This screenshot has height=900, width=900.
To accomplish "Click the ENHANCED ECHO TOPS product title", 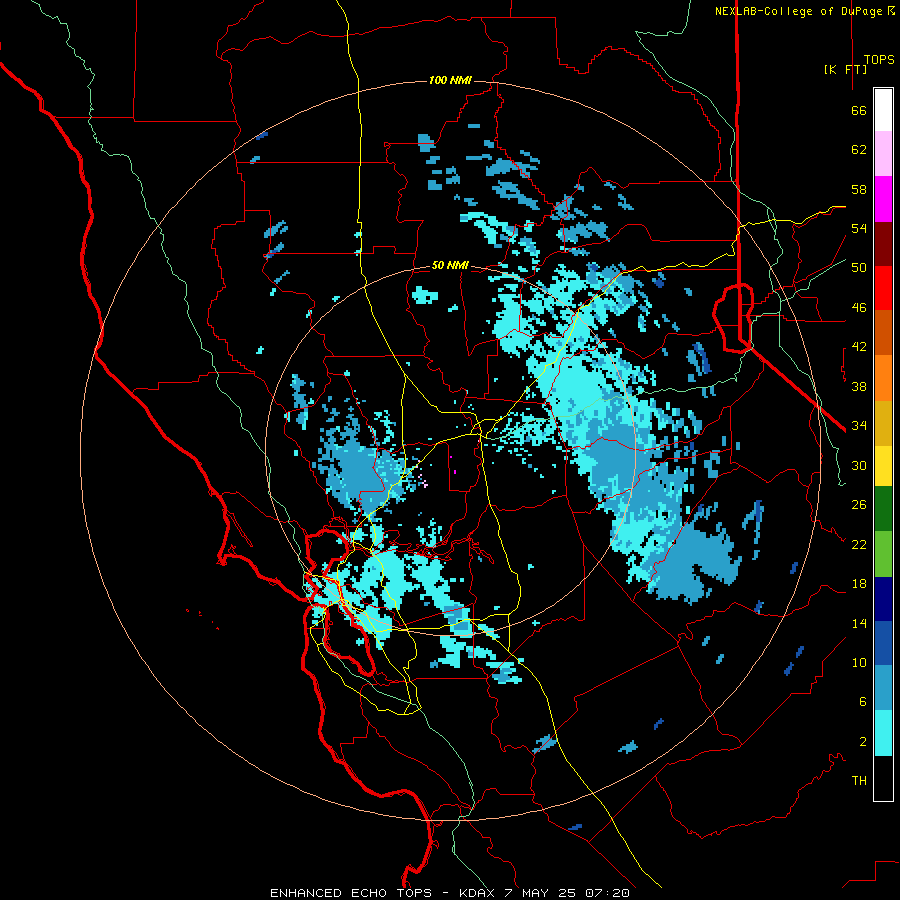I will click(351, 893).
